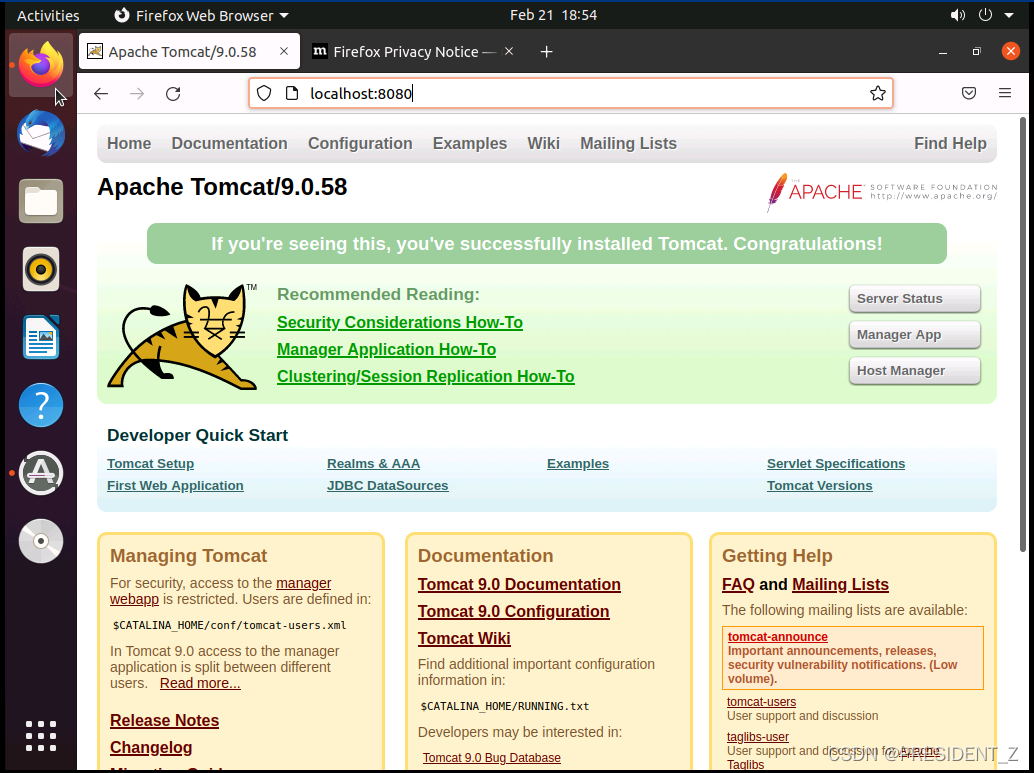Click the page's vertical scrollbar
Viewport: 1034px width, 773px height.
pos(1023,334)
